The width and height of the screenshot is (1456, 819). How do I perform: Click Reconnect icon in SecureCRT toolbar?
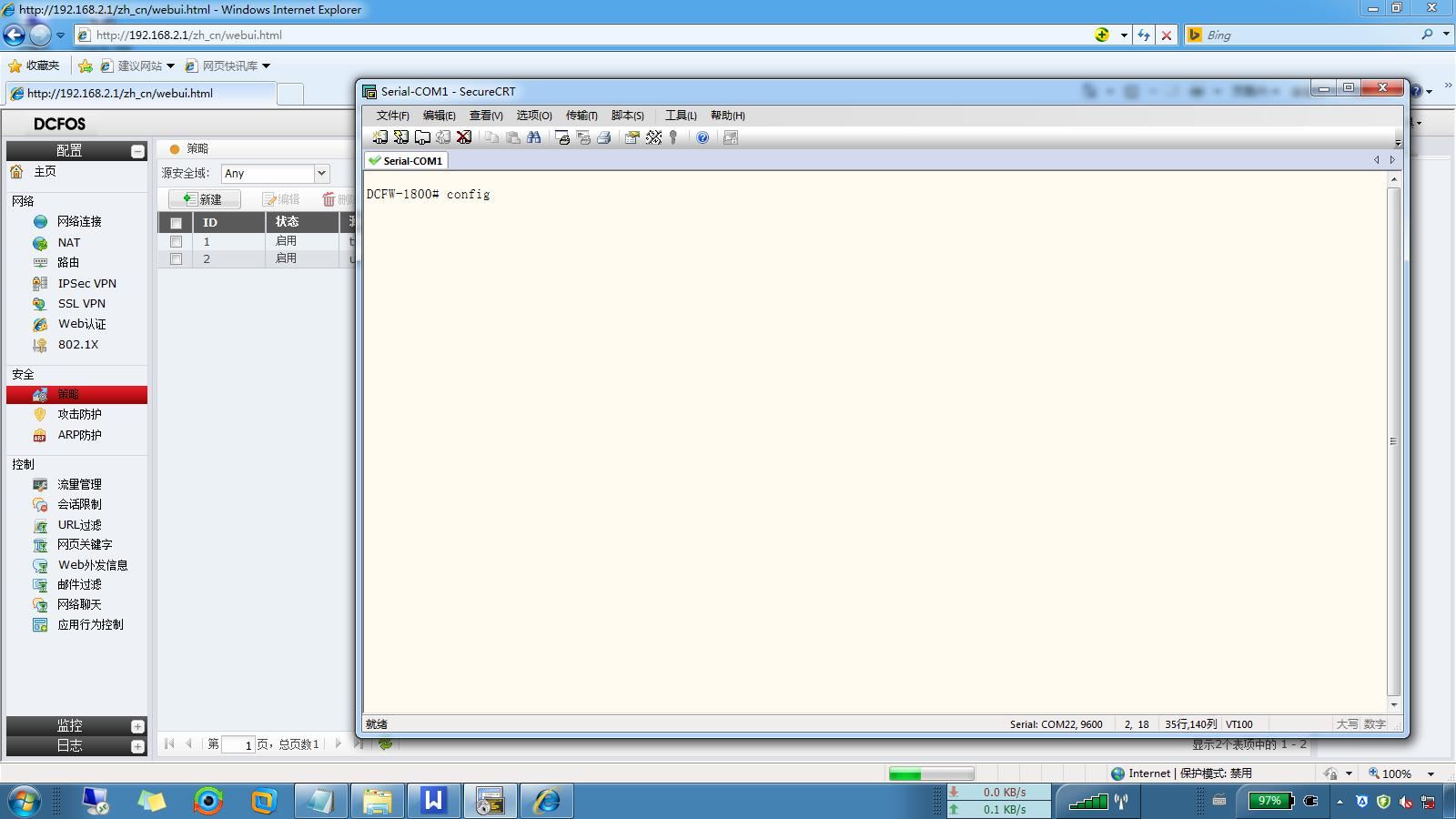[443, 137]
